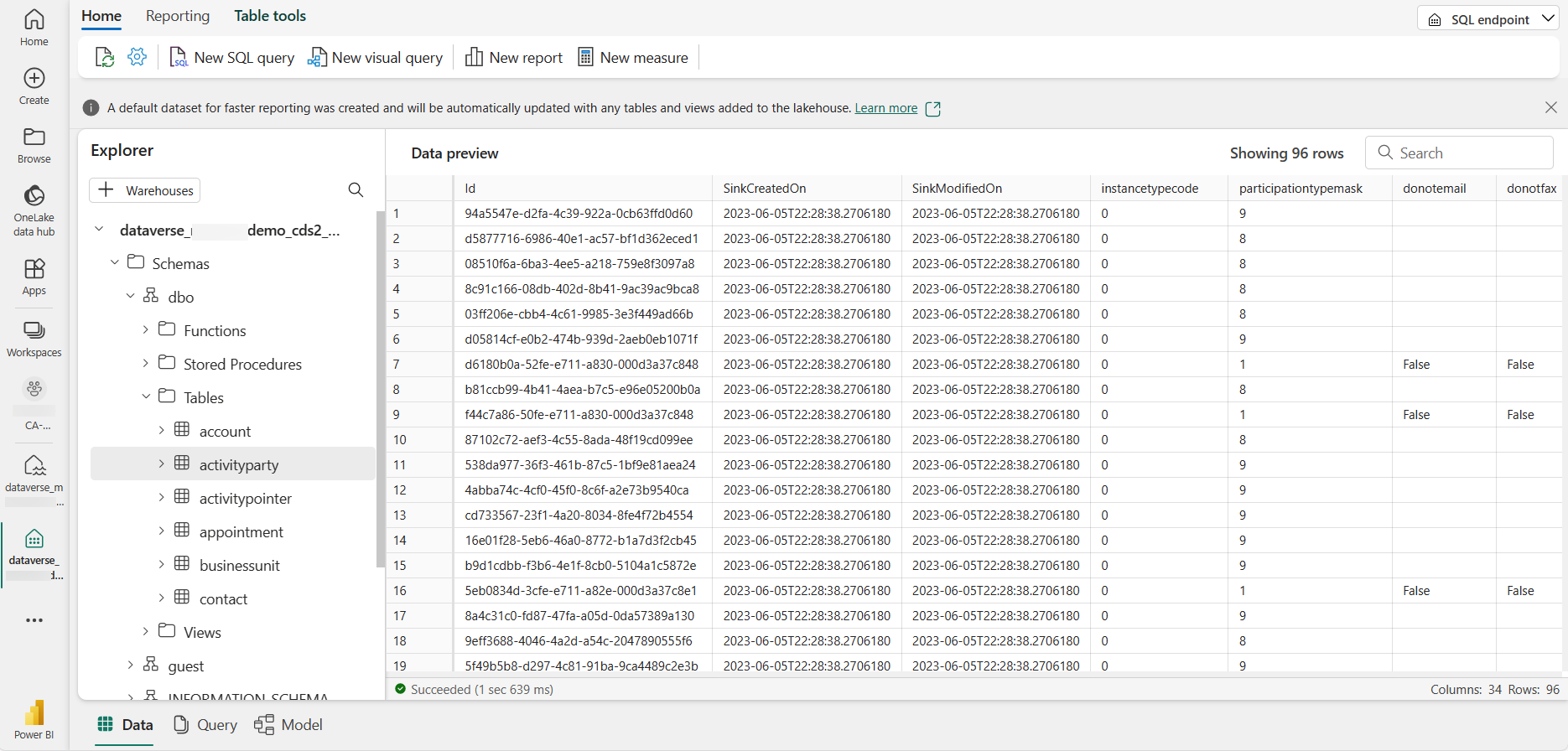1568x751 pixels.
Task: Open OneLake data hub
Action: coord(34,211)
